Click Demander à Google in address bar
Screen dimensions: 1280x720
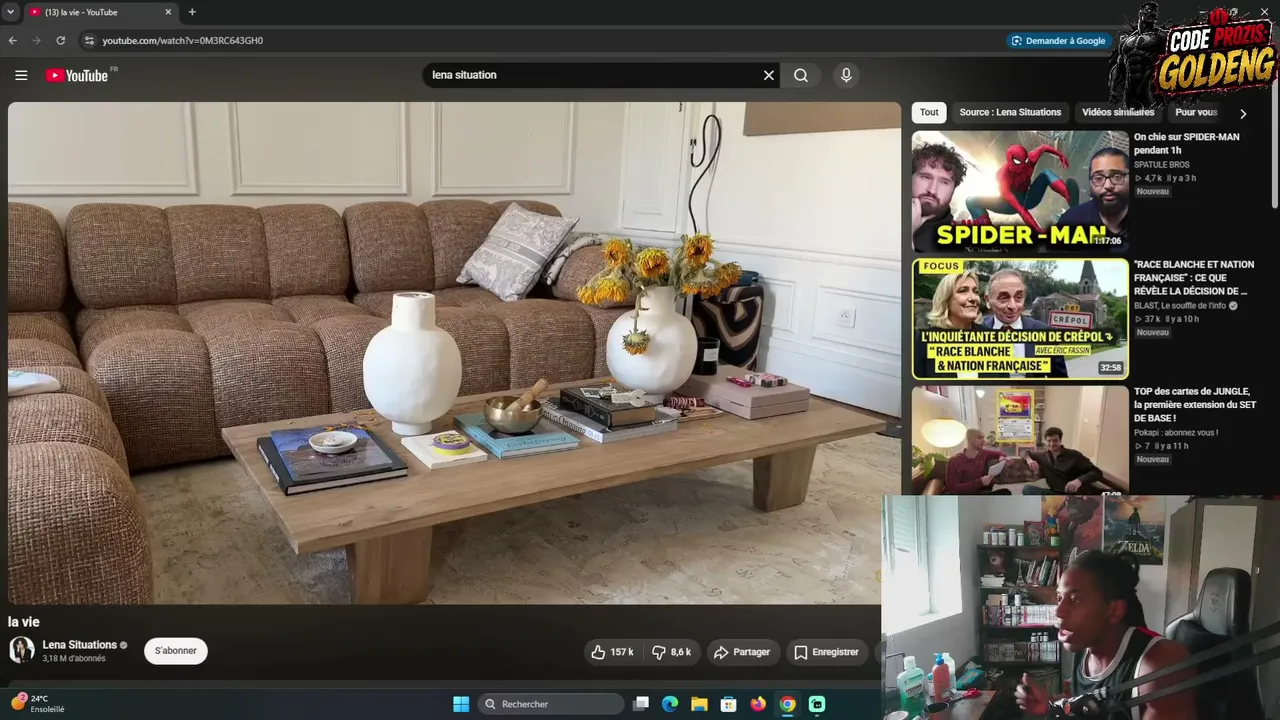coord(1058,41)
